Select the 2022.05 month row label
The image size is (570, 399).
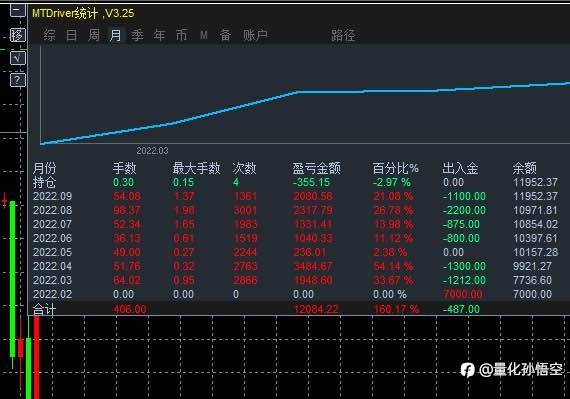click(52, 252)
